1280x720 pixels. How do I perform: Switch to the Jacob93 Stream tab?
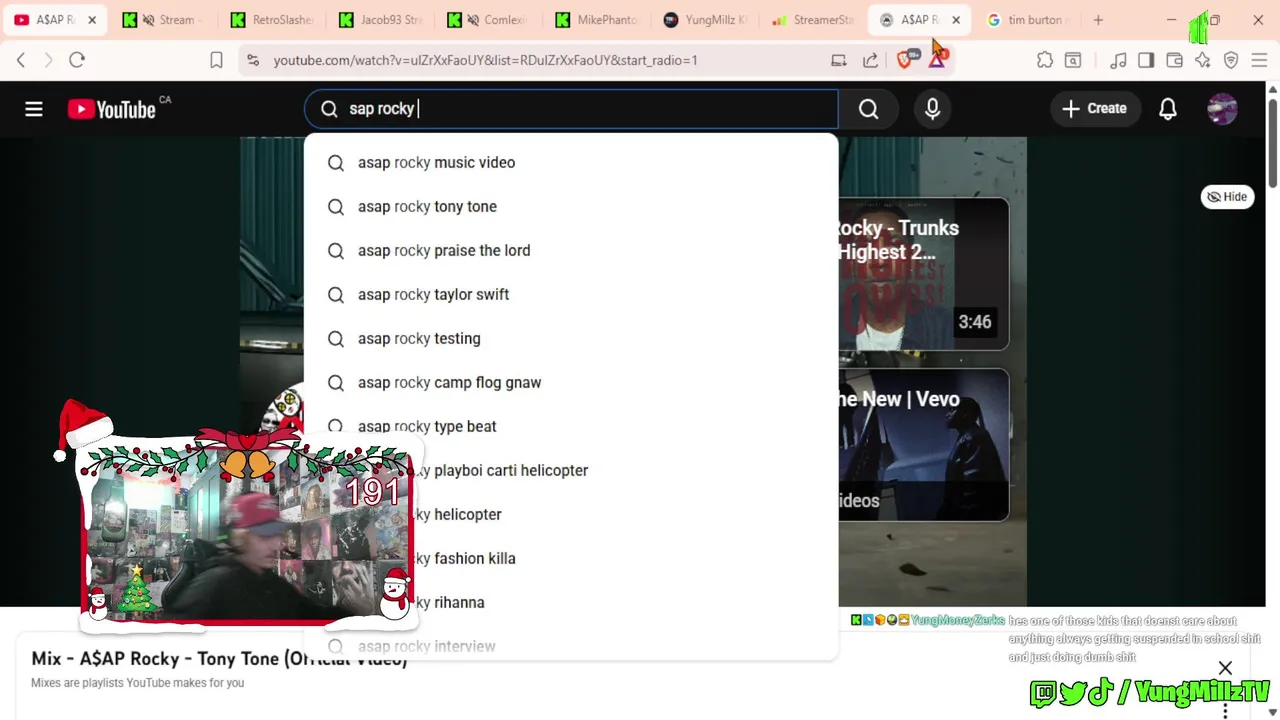pos(379,20)
